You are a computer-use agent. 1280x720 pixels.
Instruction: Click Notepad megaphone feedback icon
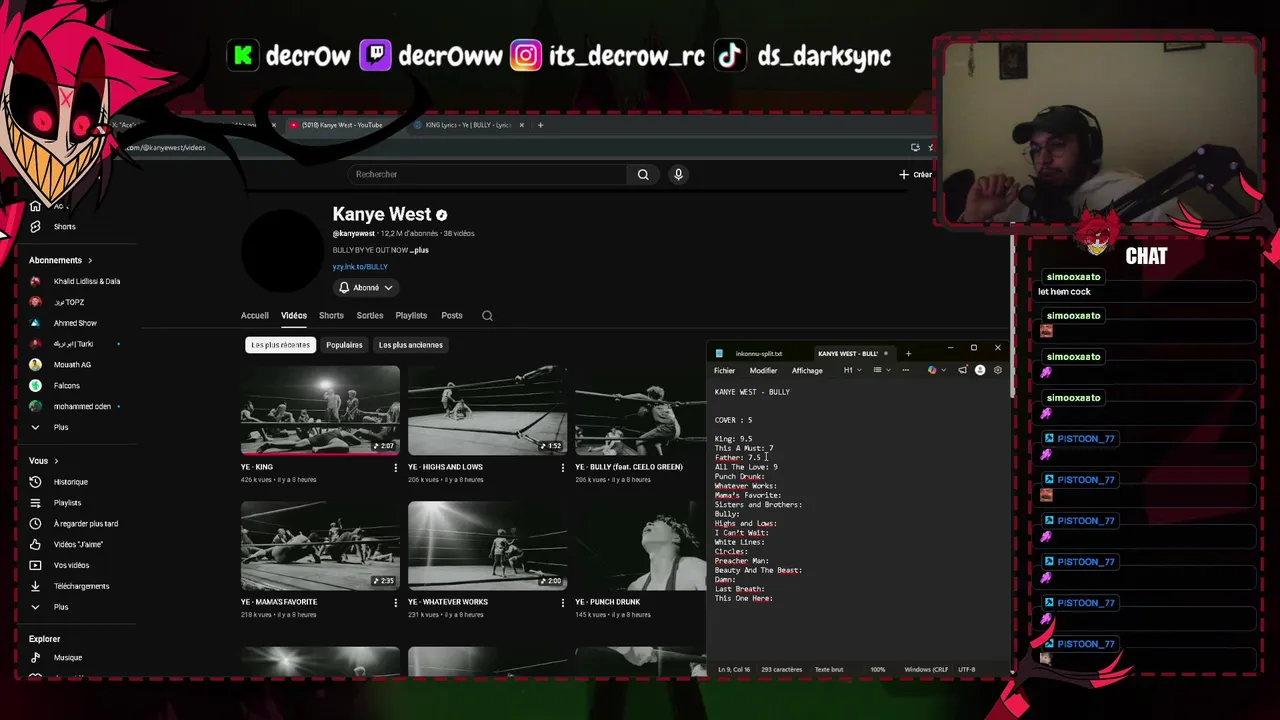963,370
